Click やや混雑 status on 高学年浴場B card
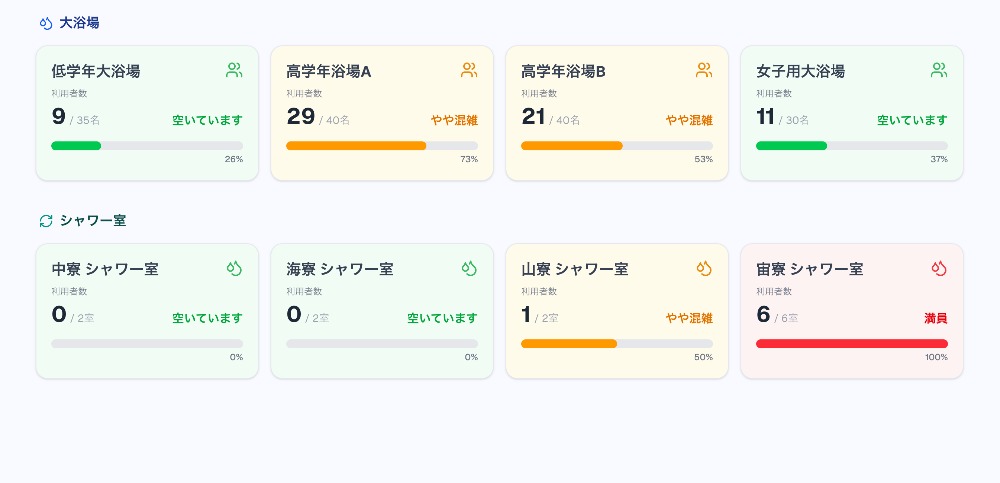Image resolution: width=1000 pixels, height=483 pixels. click(x=689, y=120)
